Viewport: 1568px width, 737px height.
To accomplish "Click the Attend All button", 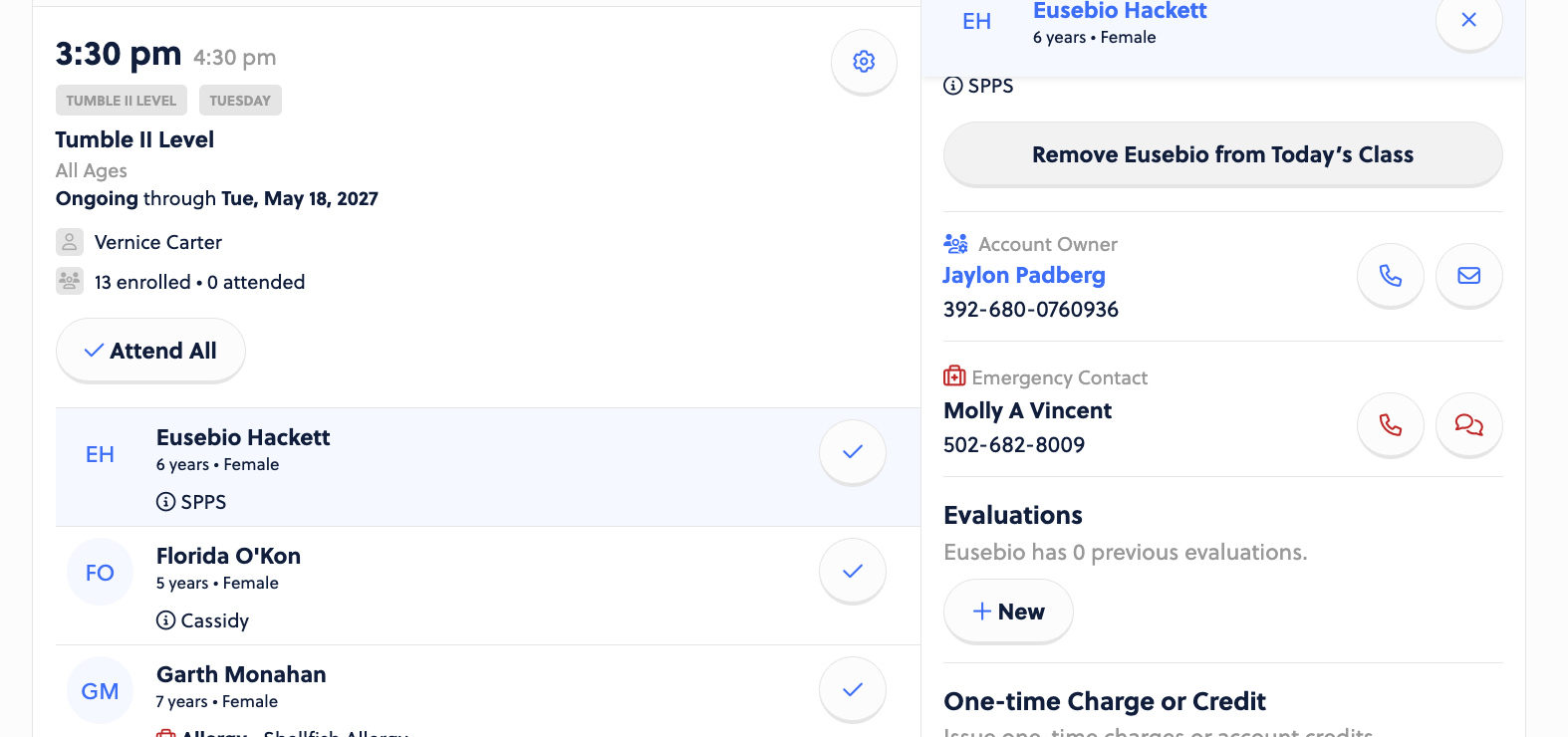I will pos(150,351).
